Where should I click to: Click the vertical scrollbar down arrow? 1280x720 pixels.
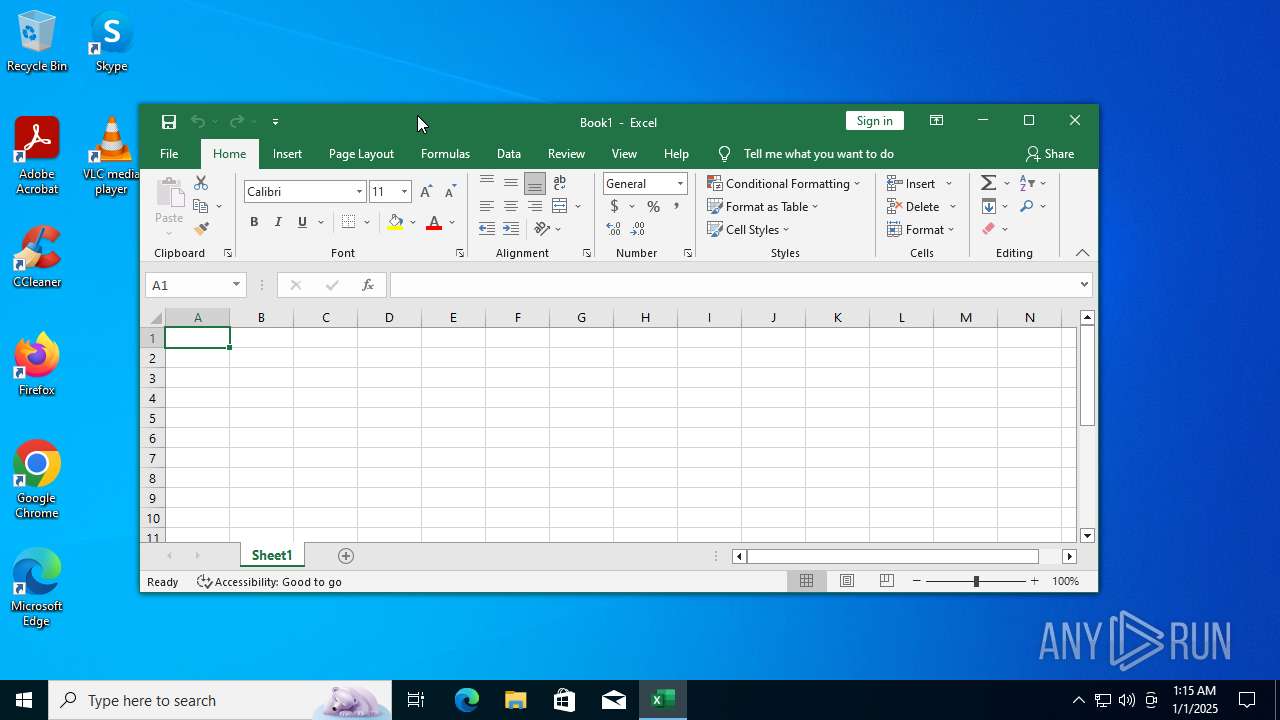(1087, 535)
